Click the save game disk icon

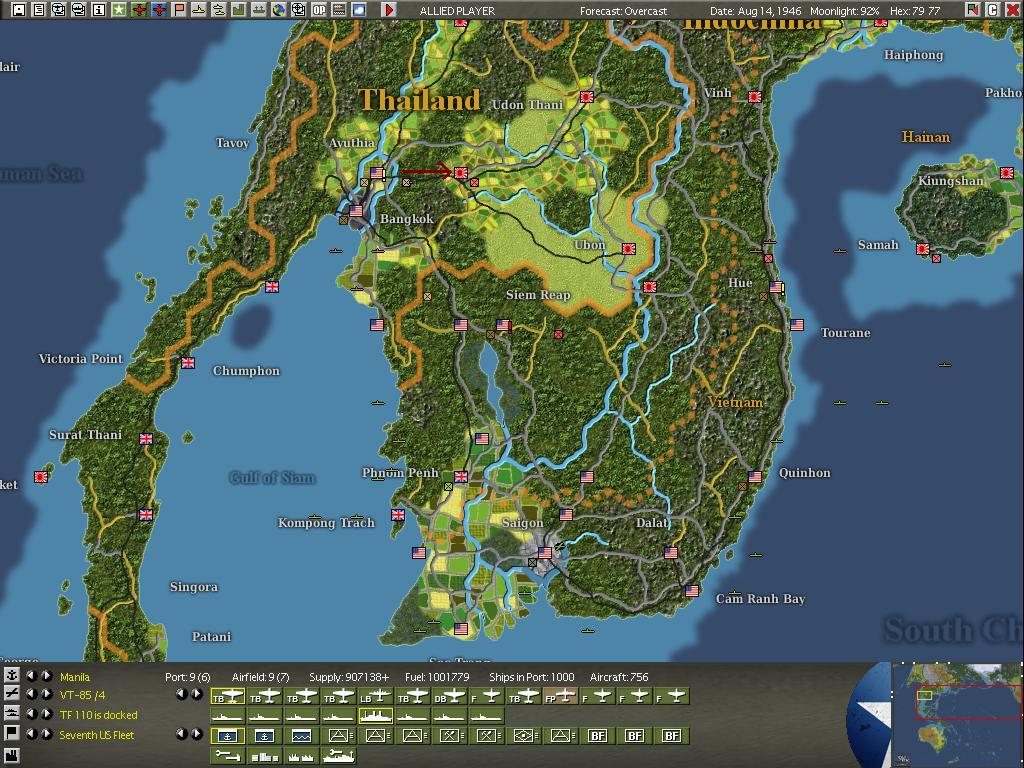19,10
